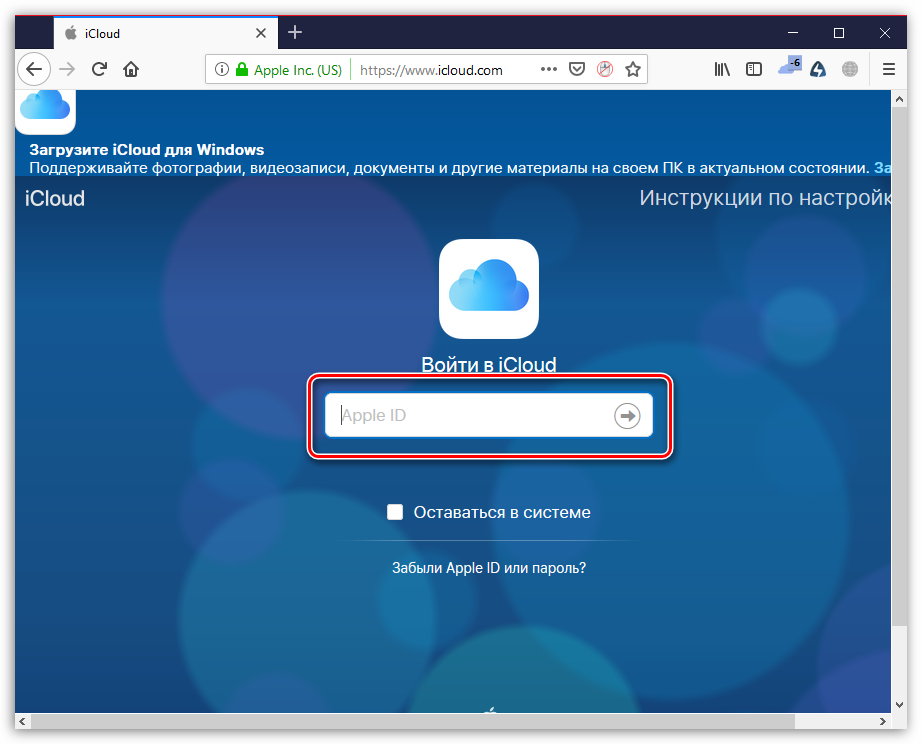This screenshot has height=744, width=922.
Task: Click the grey globe extension icon
Action: (x=850, y=69)
